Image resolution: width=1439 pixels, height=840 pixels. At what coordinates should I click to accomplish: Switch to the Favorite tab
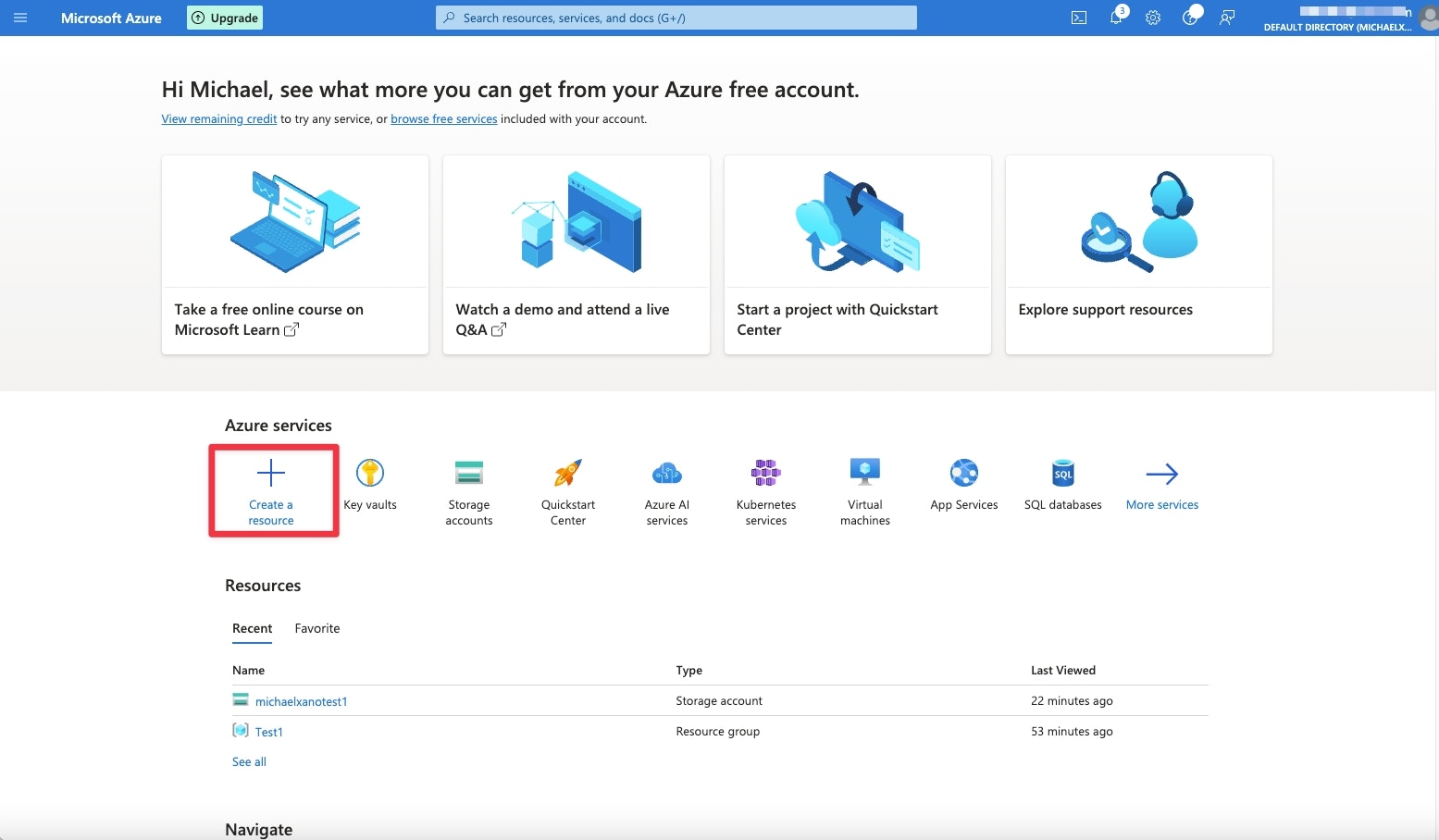click(317, 629)
